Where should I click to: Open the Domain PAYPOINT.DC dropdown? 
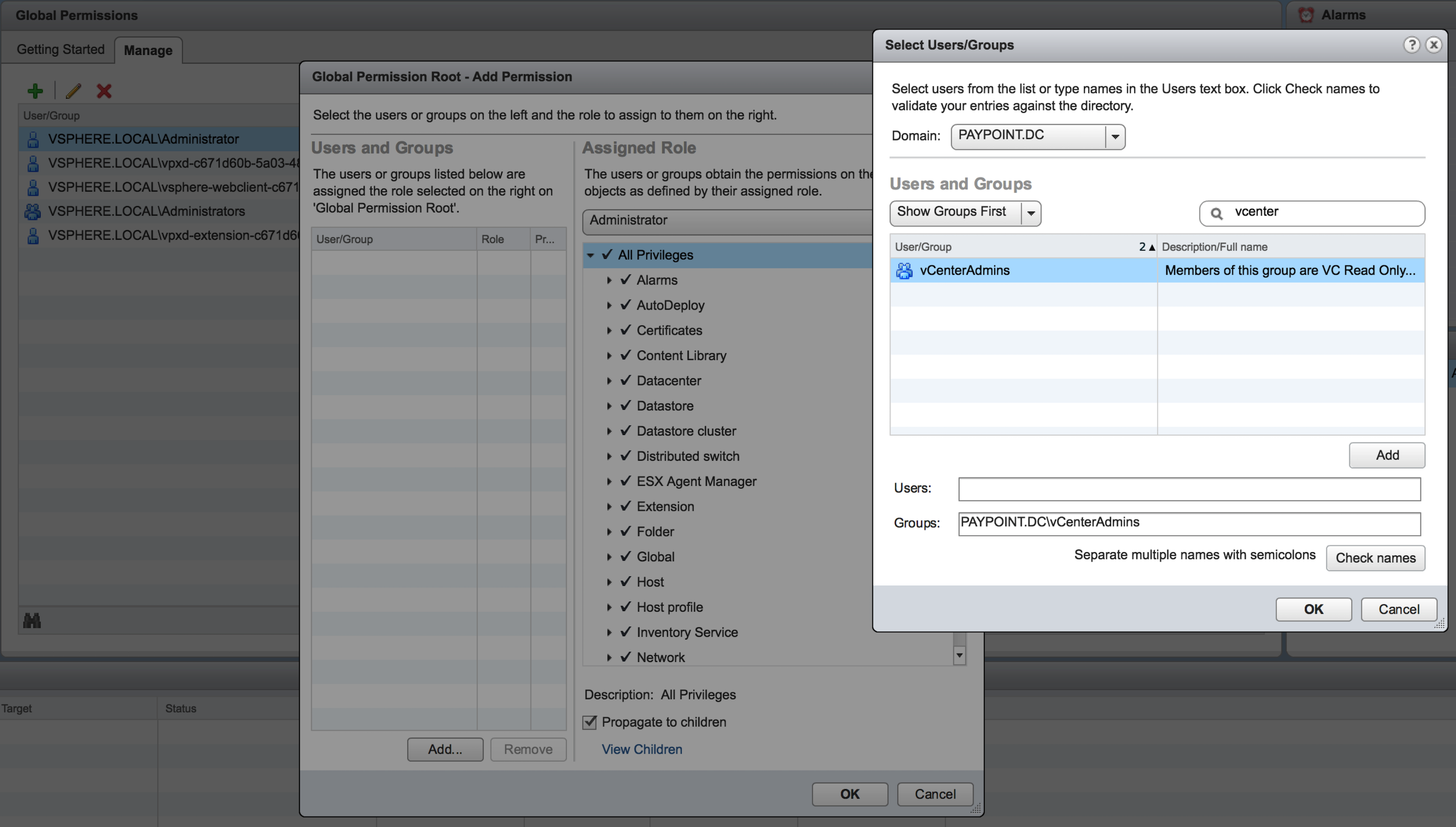(x=1115, y=137)
